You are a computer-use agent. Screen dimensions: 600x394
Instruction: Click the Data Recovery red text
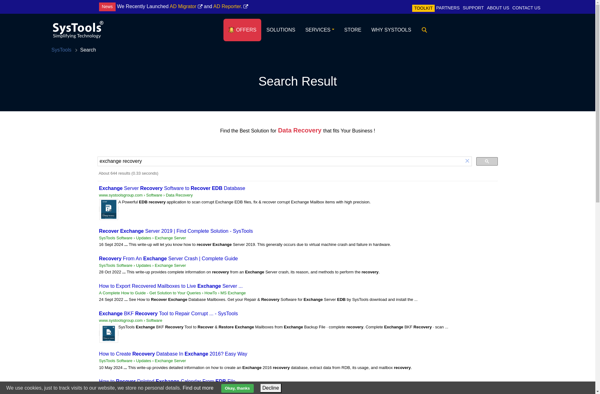pyautogui.click(x=299, y=130)
